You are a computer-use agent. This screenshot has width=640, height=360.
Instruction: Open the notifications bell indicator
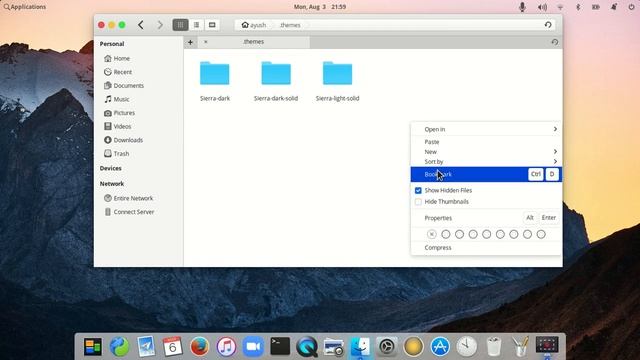614,7
